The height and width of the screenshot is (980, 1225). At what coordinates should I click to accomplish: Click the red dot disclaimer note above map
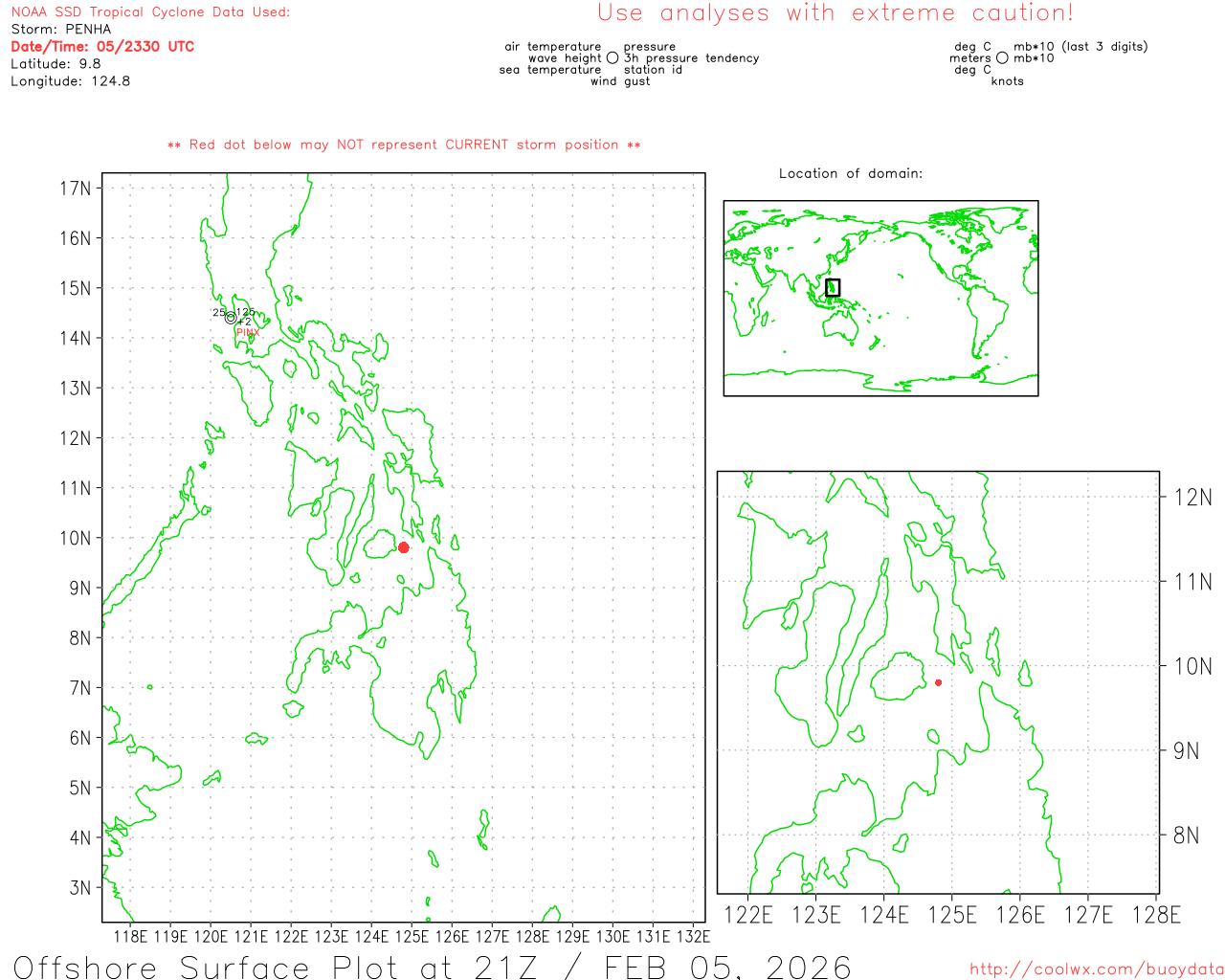[x=404, y=145]
